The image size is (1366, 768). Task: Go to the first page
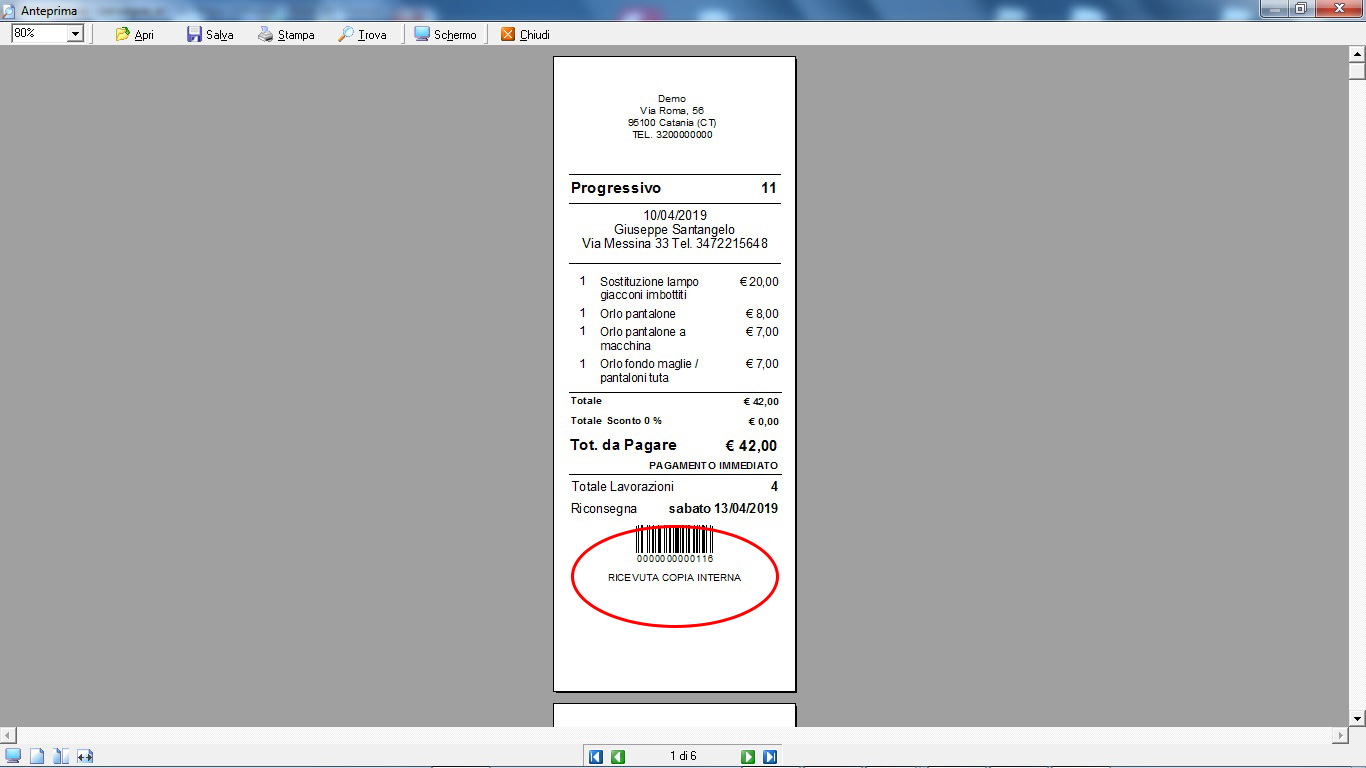pos(596,757)
